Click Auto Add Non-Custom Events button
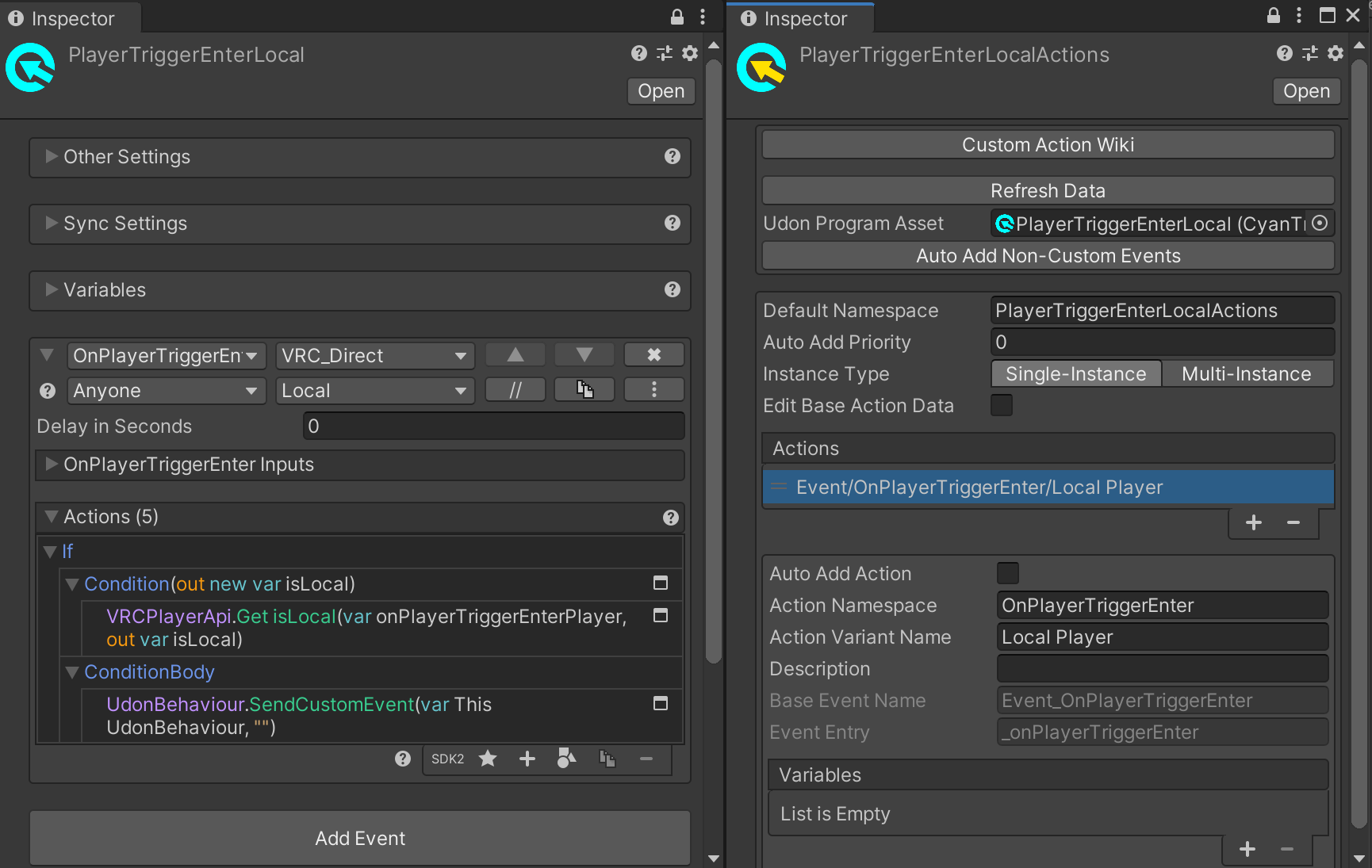 (x=1048, y=256)
